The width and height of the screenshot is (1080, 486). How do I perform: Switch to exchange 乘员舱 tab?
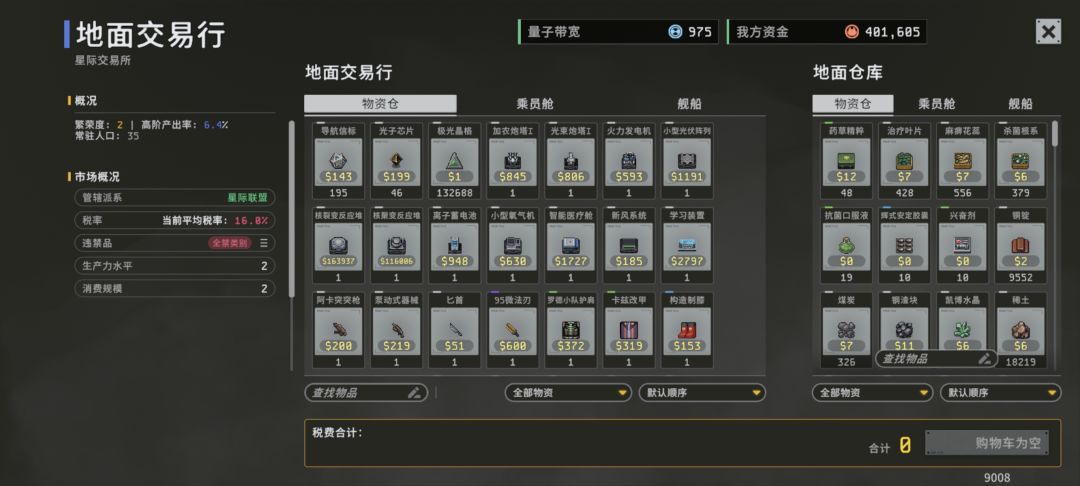(x=535, y=104)
